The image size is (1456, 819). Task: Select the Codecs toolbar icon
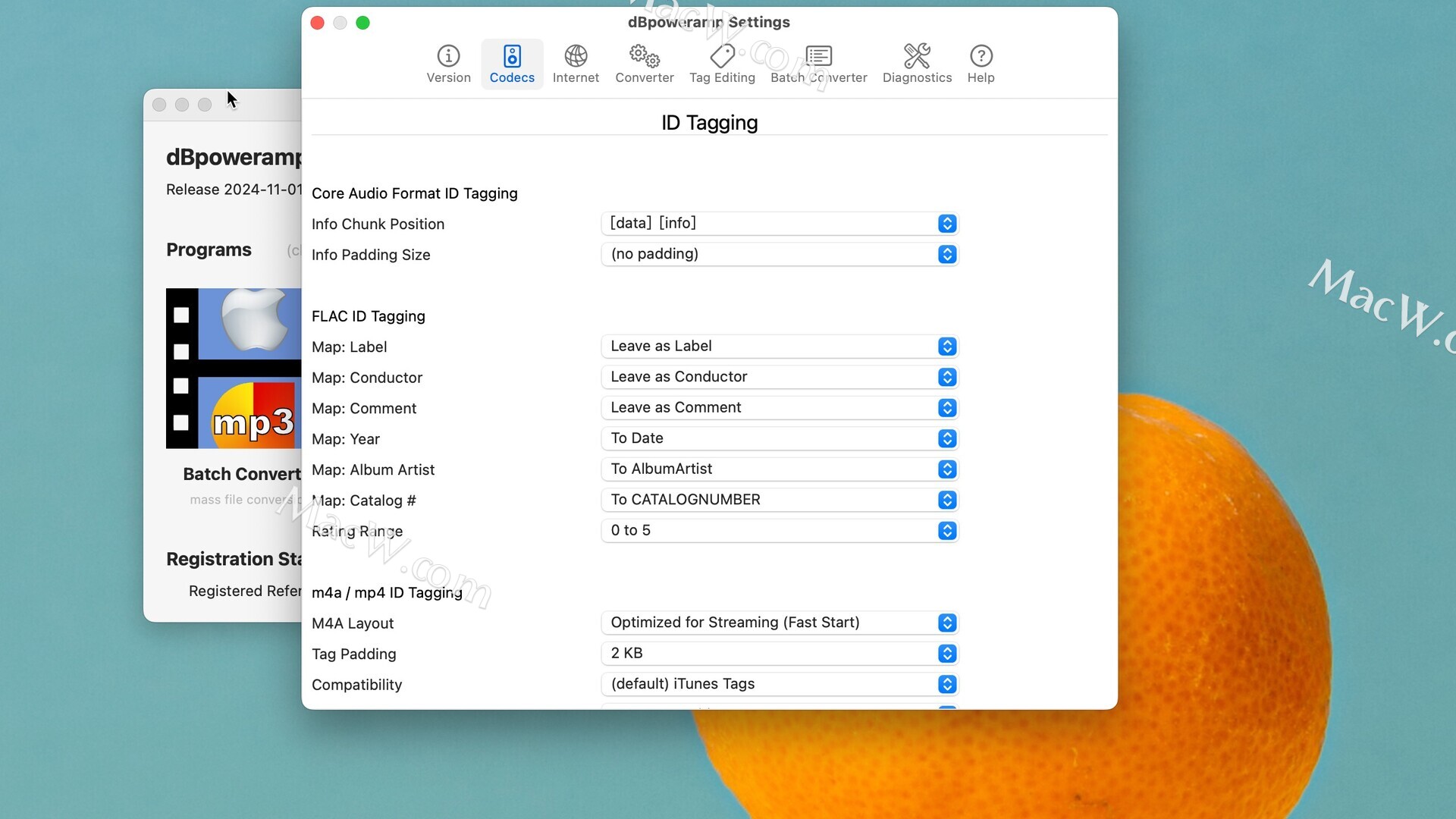click(x=512, y=64)
